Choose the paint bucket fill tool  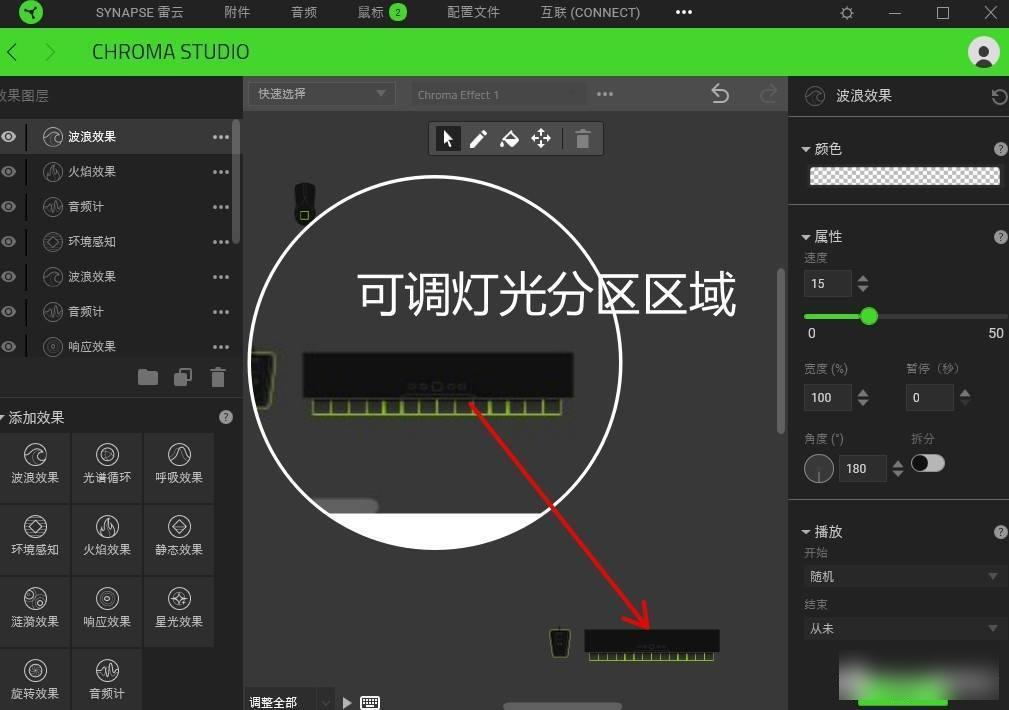509,139
